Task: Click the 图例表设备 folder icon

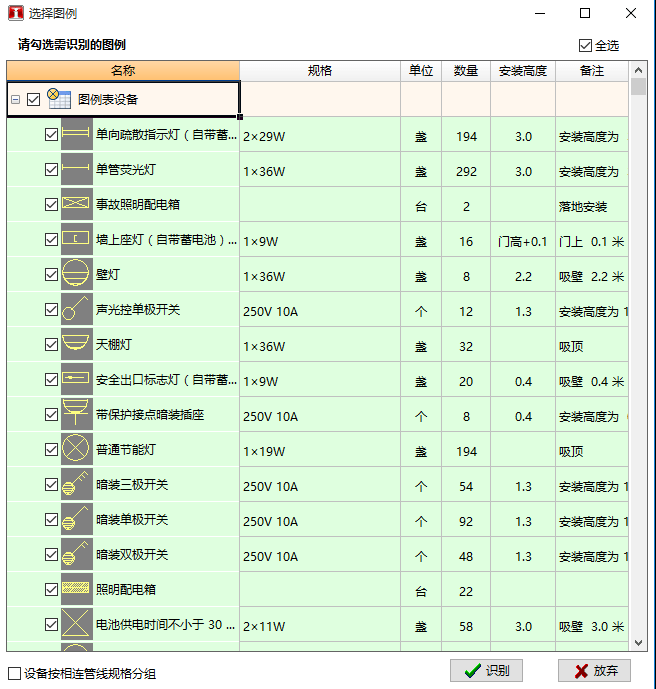Action: click(59, 99)
